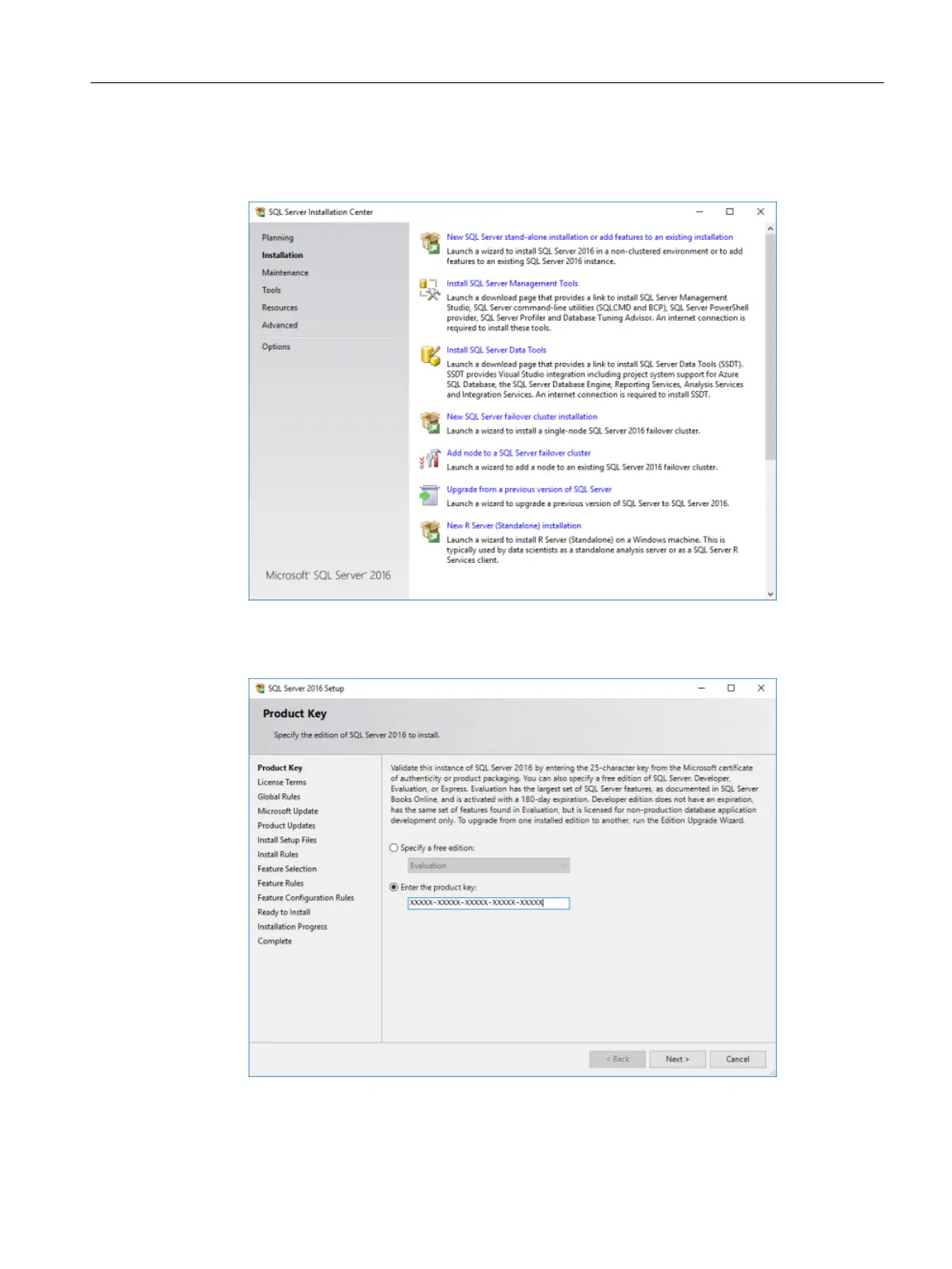Screen dimensions: 952x1269
Task: Click the Global Rules step
Action: pyautogui.click(x=278, y=796)
